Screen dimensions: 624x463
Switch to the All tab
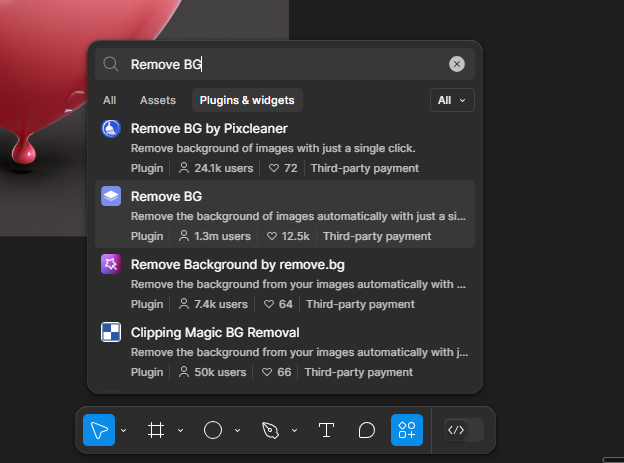(109, 100)
